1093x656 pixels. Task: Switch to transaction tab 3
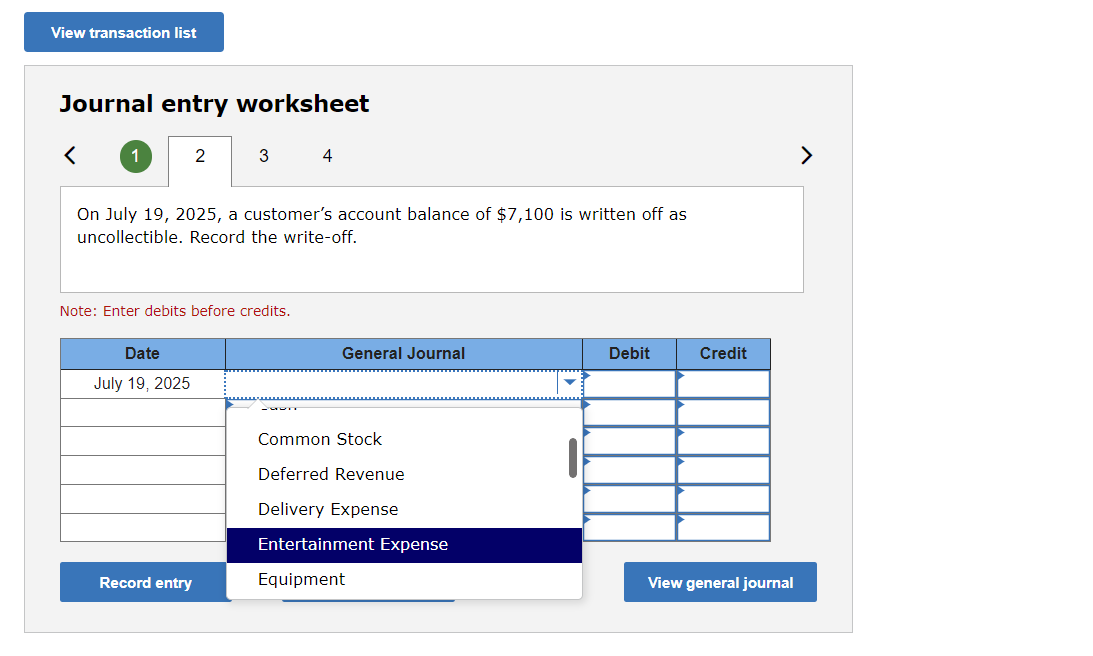click(x=263, y=156)
